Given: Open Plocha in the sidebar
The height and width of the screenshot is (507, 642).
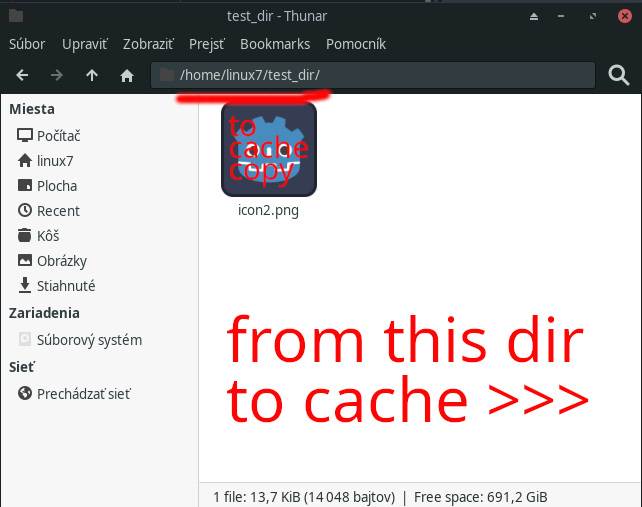Looking at the screenshot, I should pyautogui.click(x=57, y=186).
